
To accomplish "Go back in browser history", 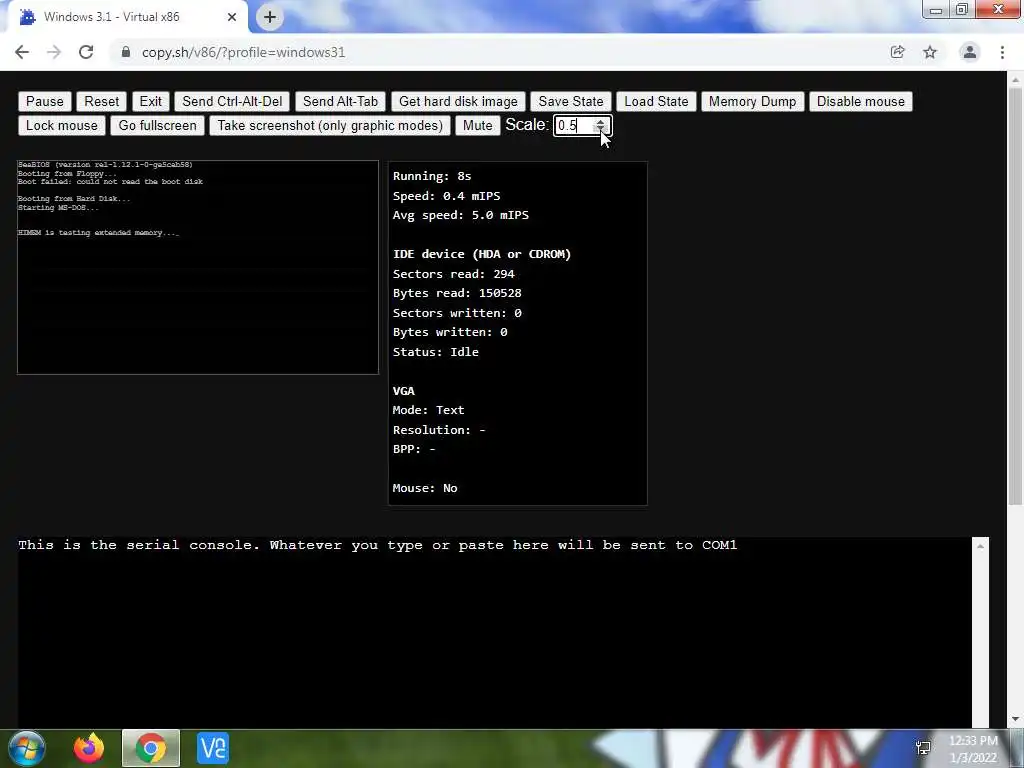I will click(22, 52).
